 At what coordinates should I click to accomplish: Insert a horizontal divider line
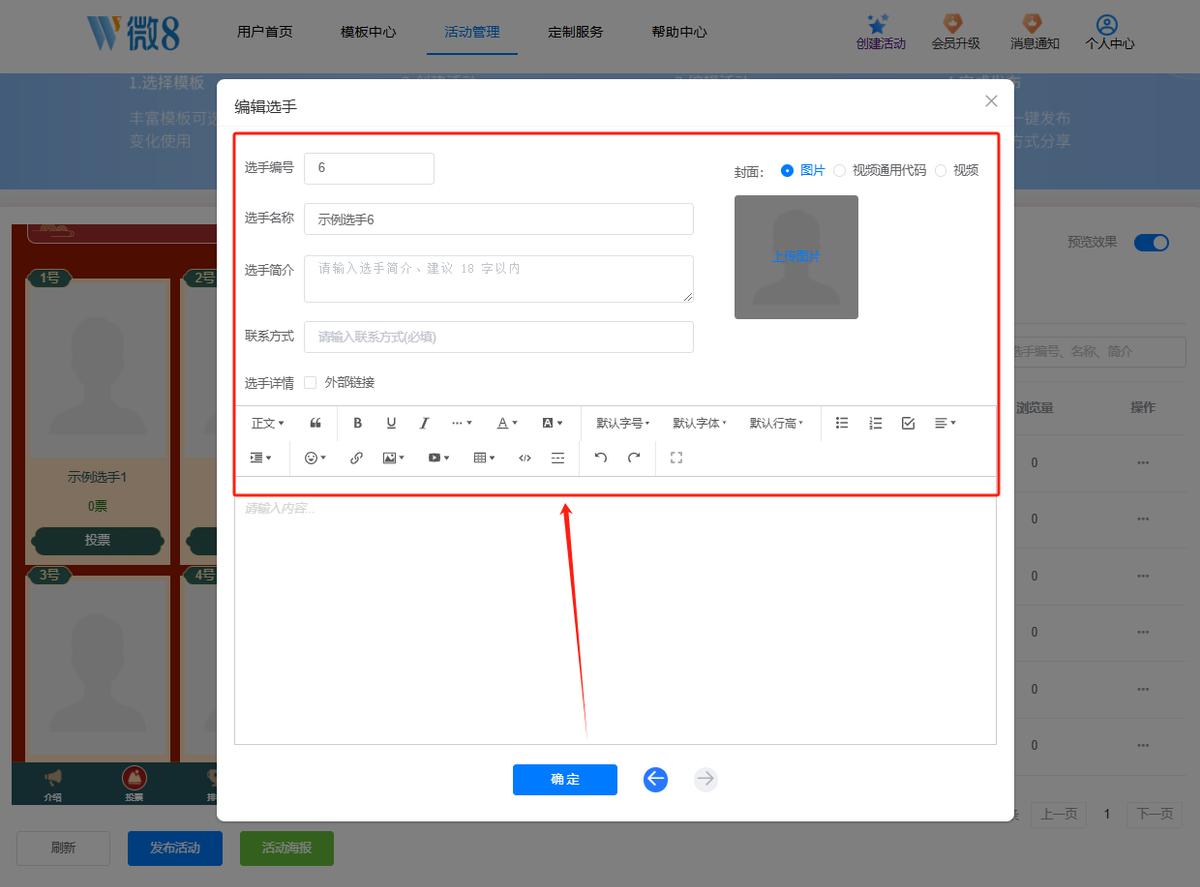click(558, 458)
